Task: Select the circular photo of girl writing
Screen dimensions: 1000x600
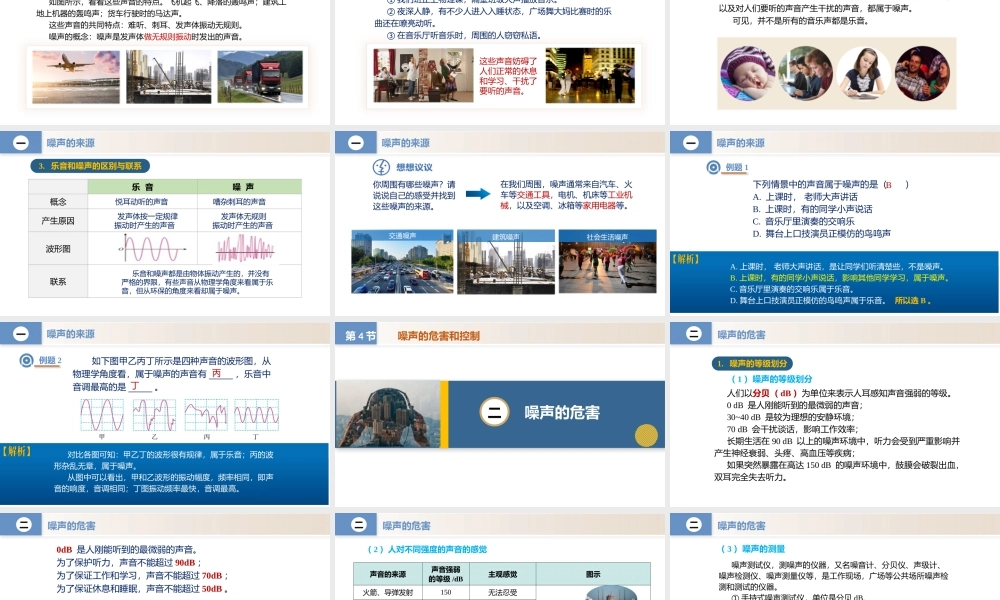Action: (x=864, y=73)
